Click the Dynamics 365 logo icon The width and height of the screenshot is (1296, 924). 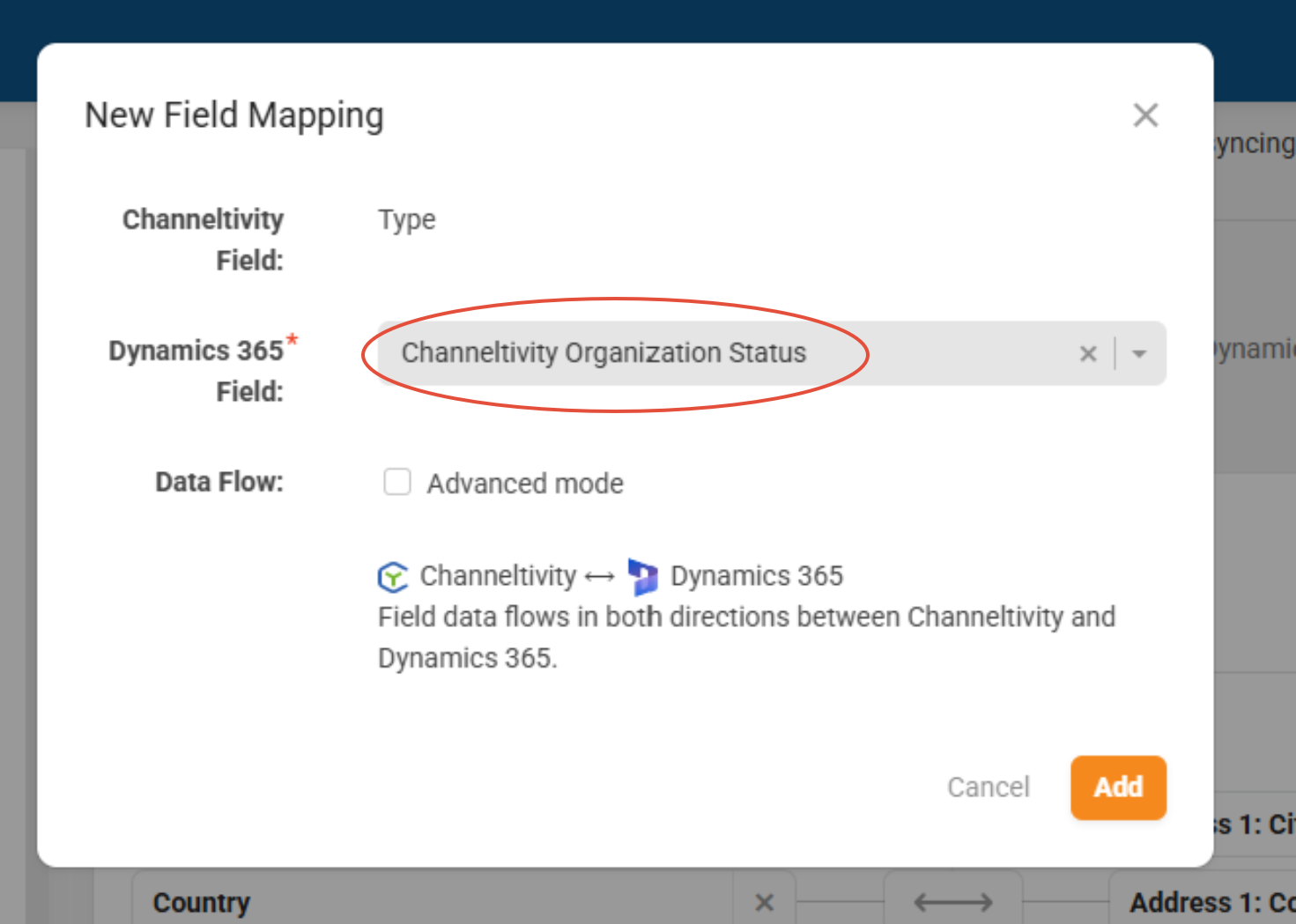tap(643, 577)
